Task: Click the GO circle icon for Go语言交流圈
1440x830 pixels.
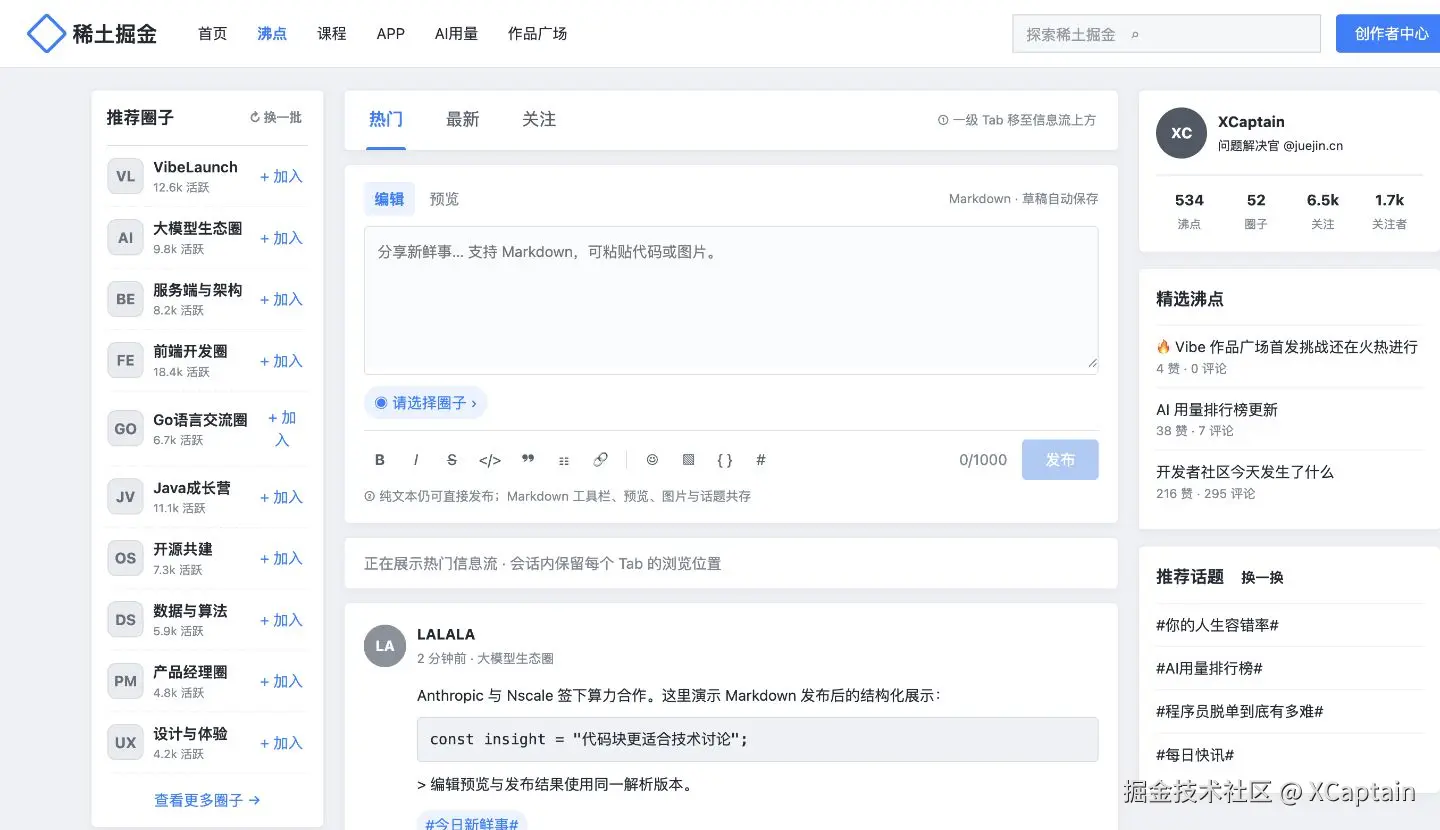Action: point(125,429)
